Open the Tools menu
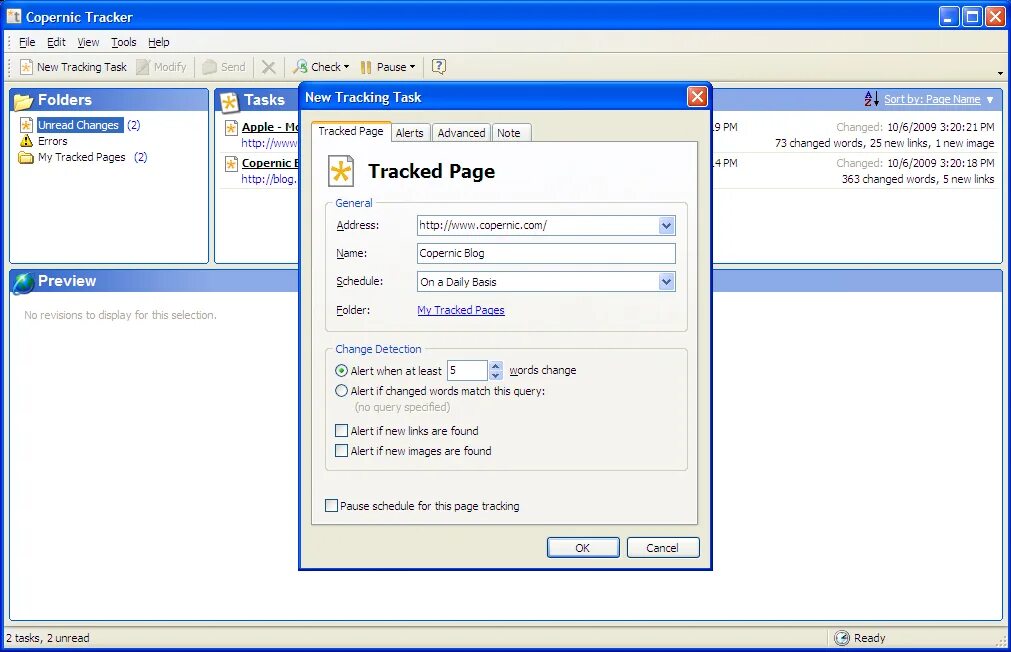1011x652 pixels. click(123, 43)
